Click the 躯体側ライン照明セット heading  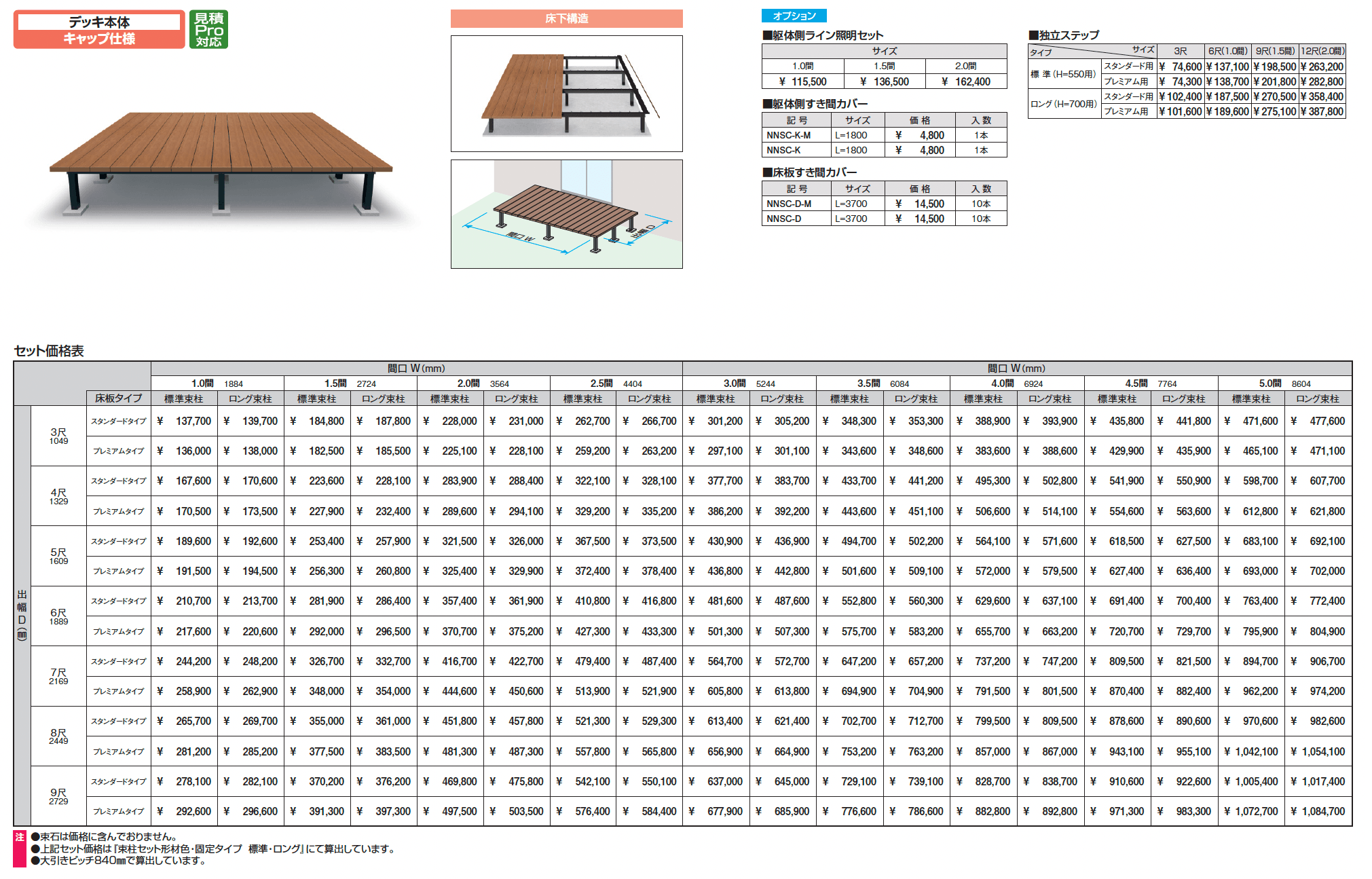[x=823, y=35]
